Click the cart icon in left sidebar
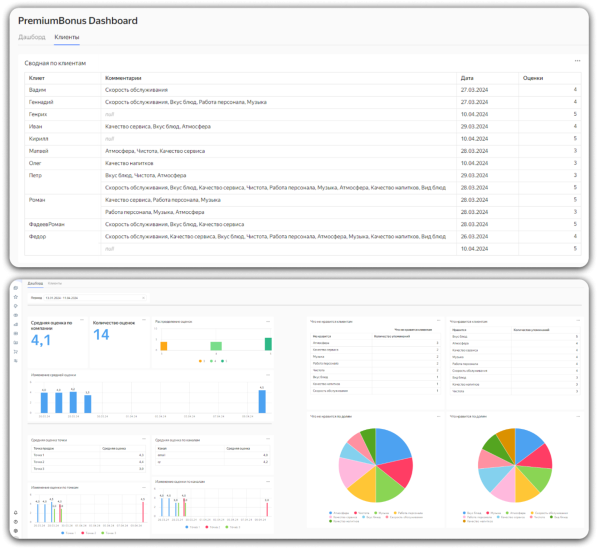Image resolution: width=599 pixels, height=550 pixels. click(16, 351)
